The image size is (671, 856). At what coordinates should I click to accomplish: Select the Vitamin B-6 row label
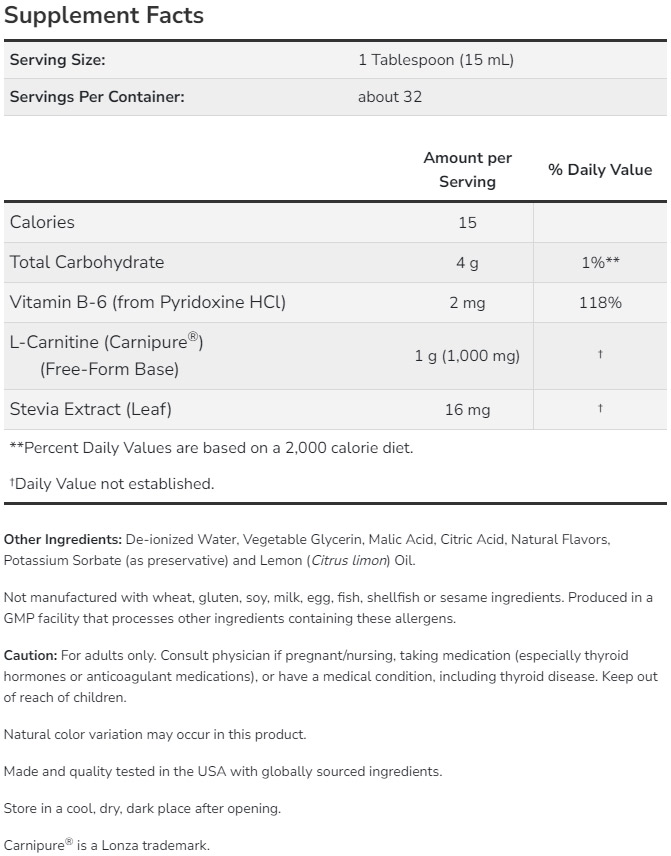click(x=148, y=302)
